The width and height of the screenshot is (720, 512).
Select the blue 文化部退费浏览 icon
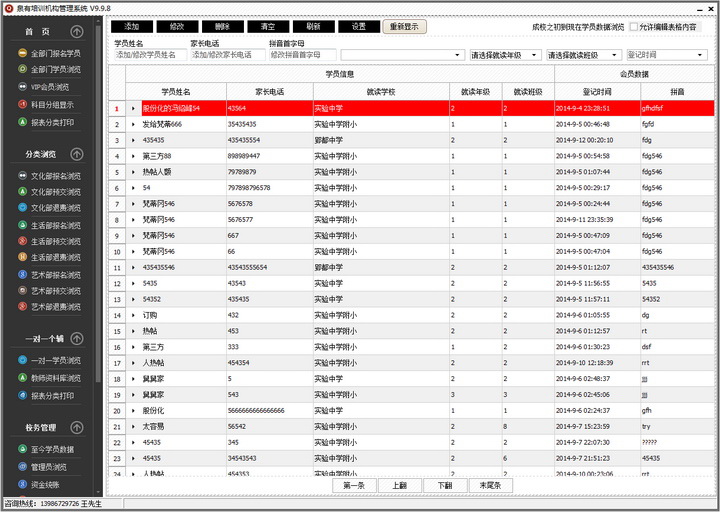[22, 207]
